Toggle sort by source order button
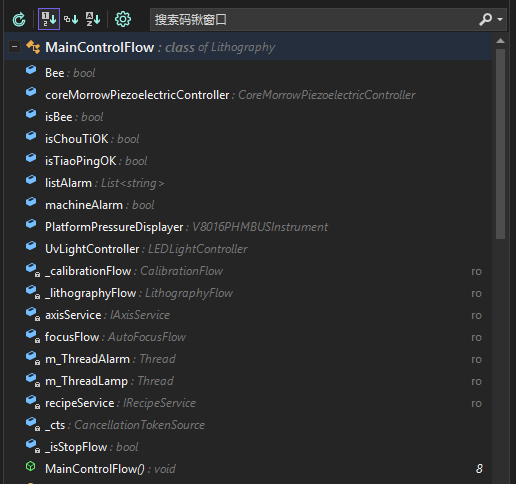This screenshot has height=484, width=516. tap(49, 19)
